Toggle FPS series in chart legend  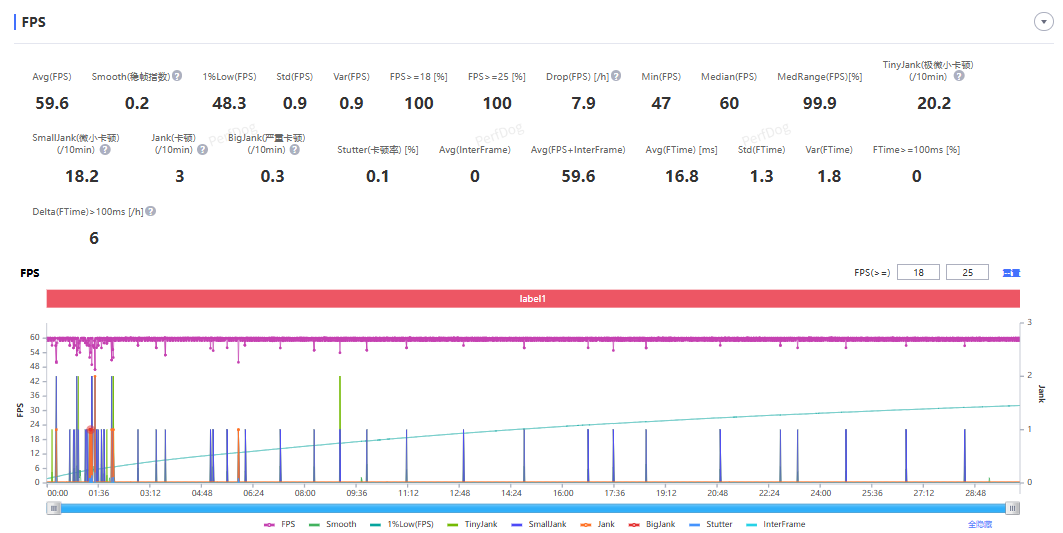click(279, 524)
